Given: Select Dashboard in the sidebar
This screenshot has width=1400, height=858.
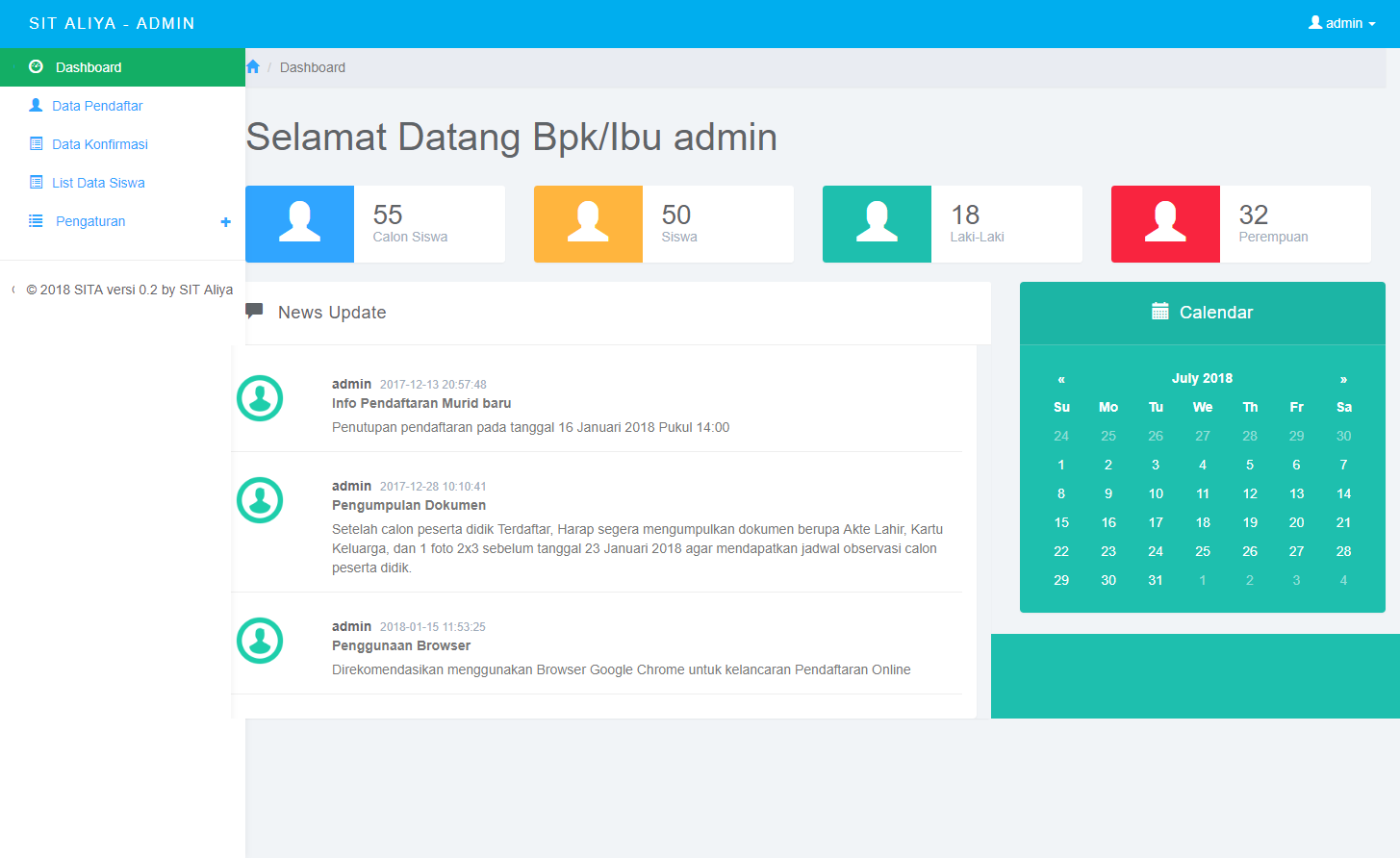Looking at the screenshot, I should 87,66.
